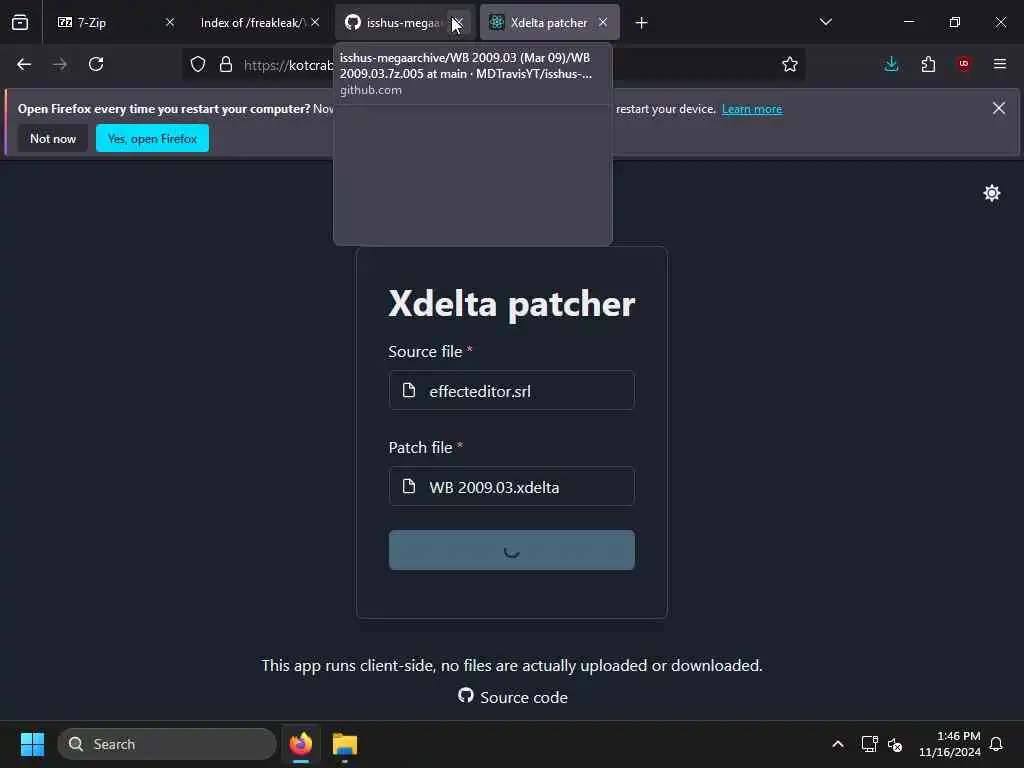Switch to the isshus-megaarchive GitHub tab
Image resolution: width=1024 pixels, height=768 pixels.
(404, 22)
